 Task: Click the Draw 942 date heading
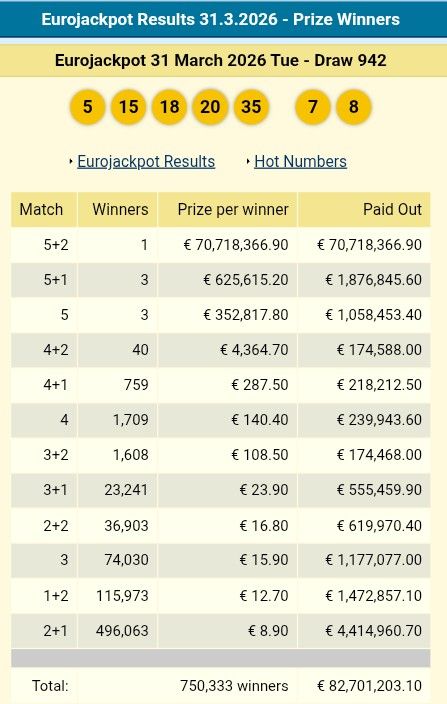(221, 60)
